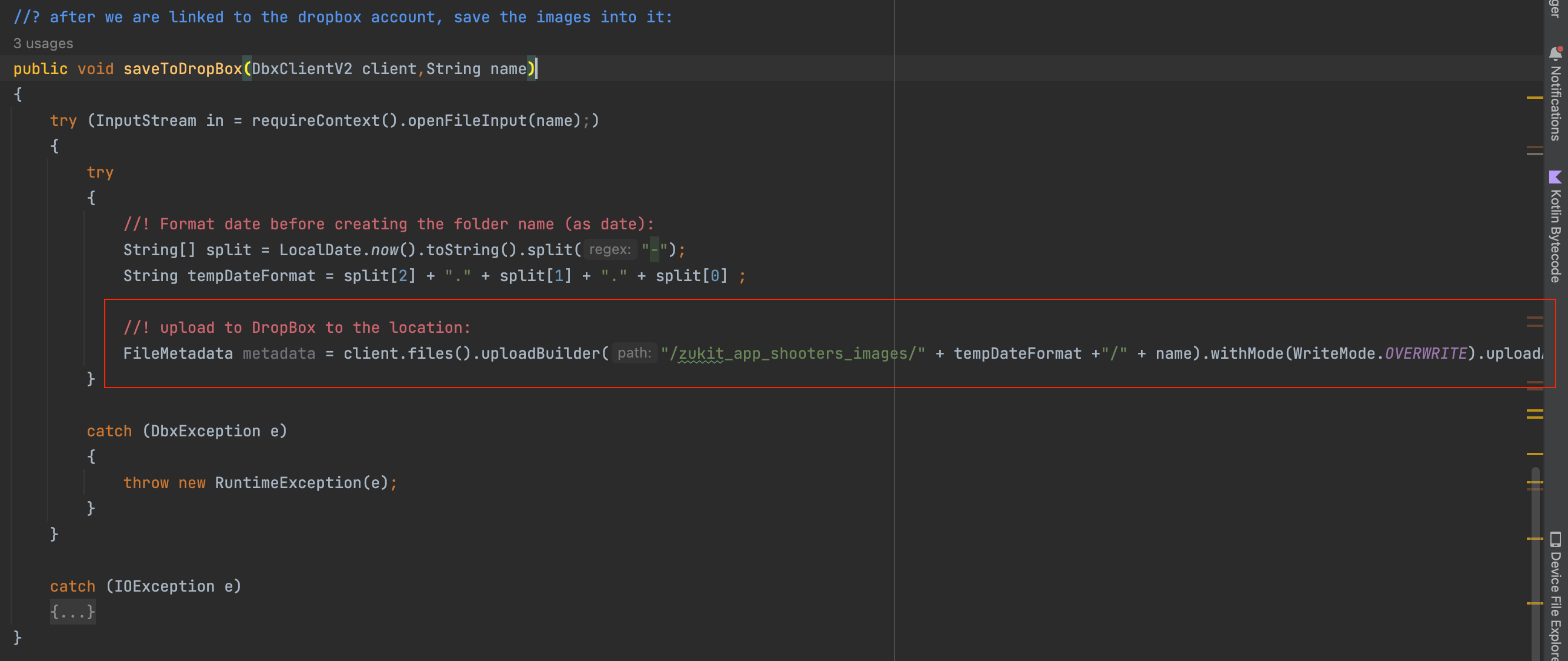Click the requireContext() call
Screen dimensions: 1568x661
tap(325, 121)
